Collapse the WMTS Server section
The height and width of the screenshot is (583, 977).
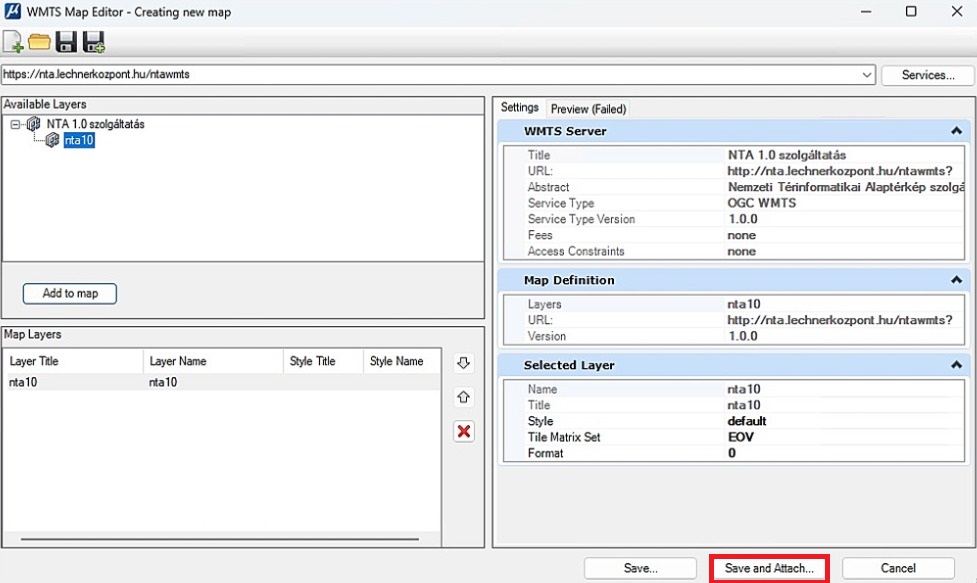pyautogui.click(x=956, y=131)
